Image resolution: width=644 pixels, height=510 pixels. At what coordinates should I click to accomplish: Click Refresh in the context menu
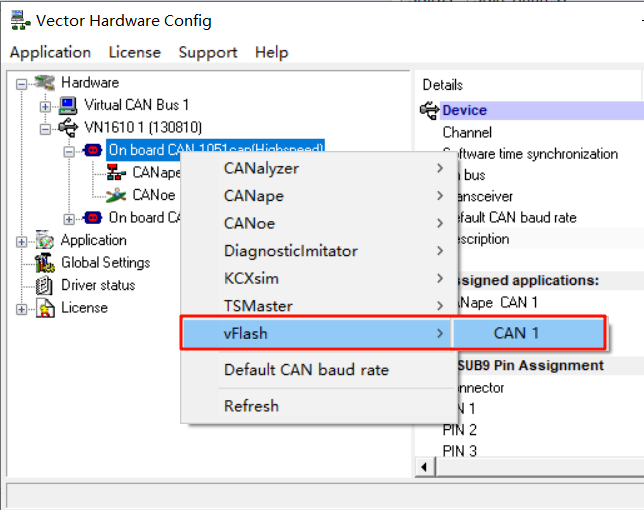pyautogui.click(x=320, y=406)
